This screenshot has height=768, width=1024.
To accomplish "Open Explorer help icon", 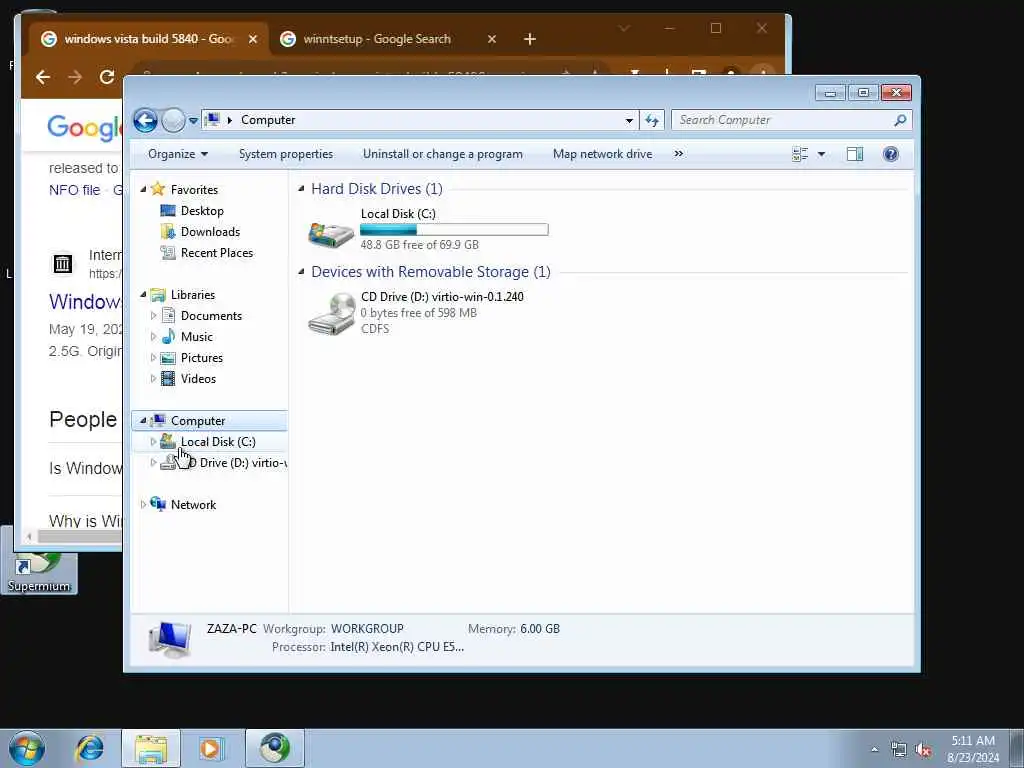I will pyautogui.click(x=890, y=154).
